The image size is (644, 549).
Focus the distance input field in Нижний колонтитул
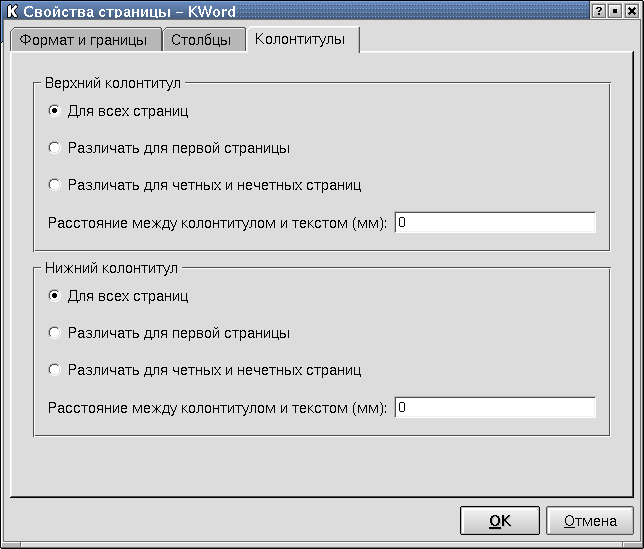tap(495, 408)
